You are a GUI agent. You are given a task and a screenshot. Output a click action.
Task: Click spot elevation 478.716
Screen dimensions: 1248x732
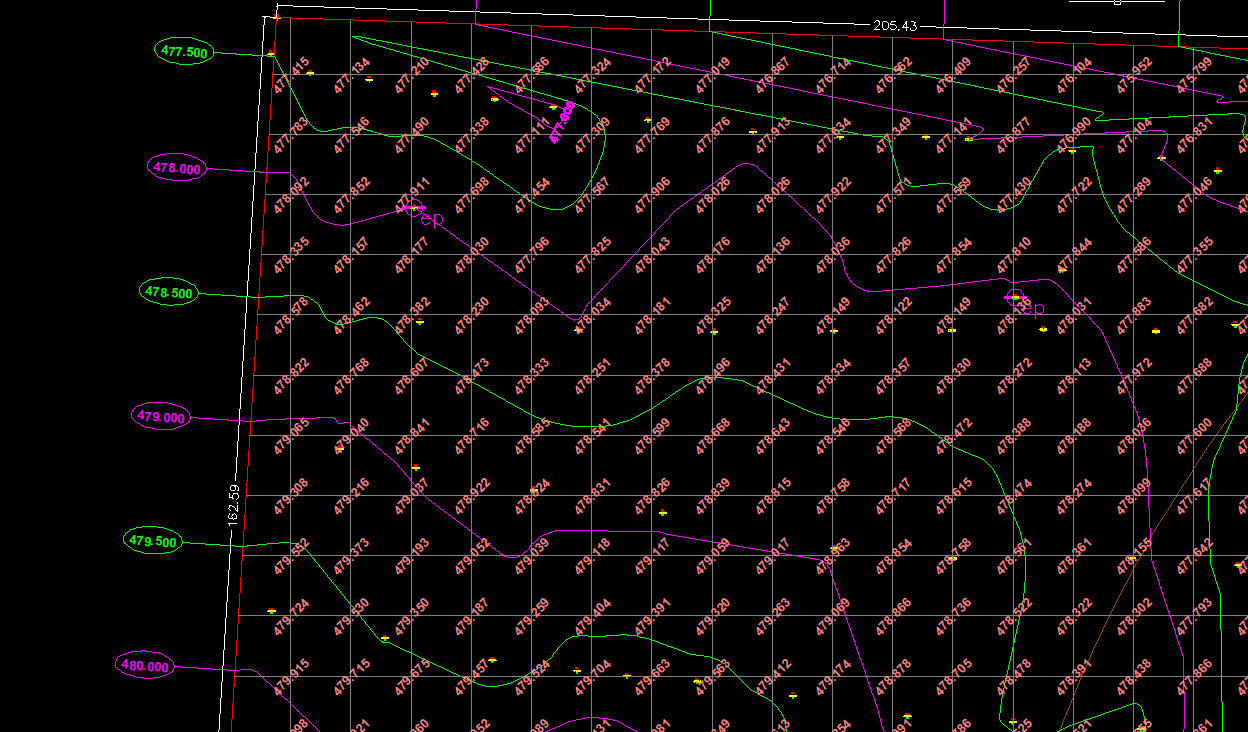point(472,437)
